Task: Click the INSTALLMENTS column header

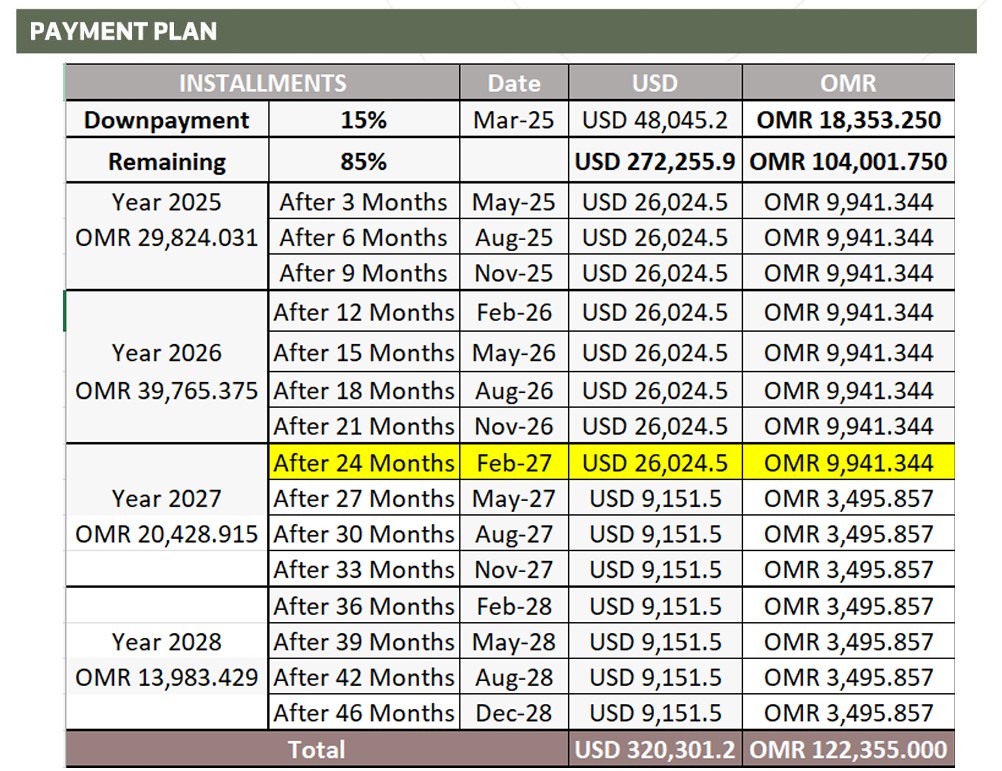Action: pyautogui.click(x=263, y=83)
